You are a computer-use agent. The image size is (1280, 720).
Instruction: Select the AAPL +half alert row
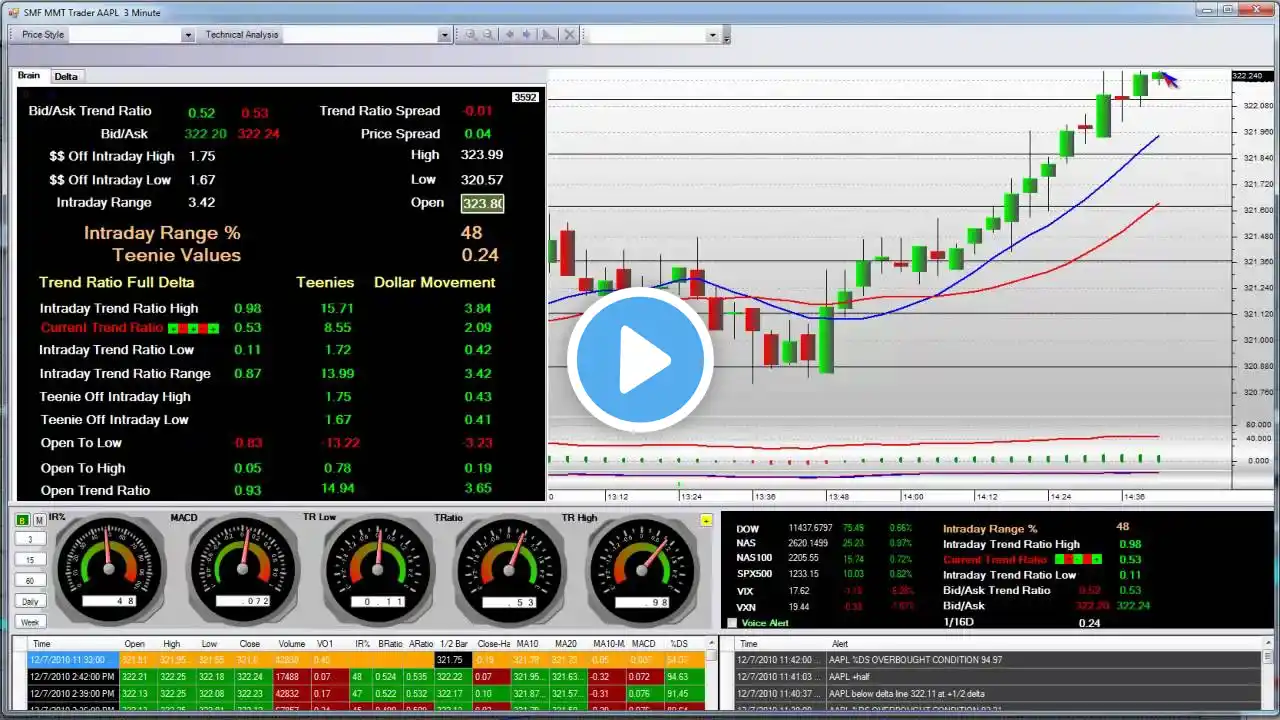pos(998,677)
